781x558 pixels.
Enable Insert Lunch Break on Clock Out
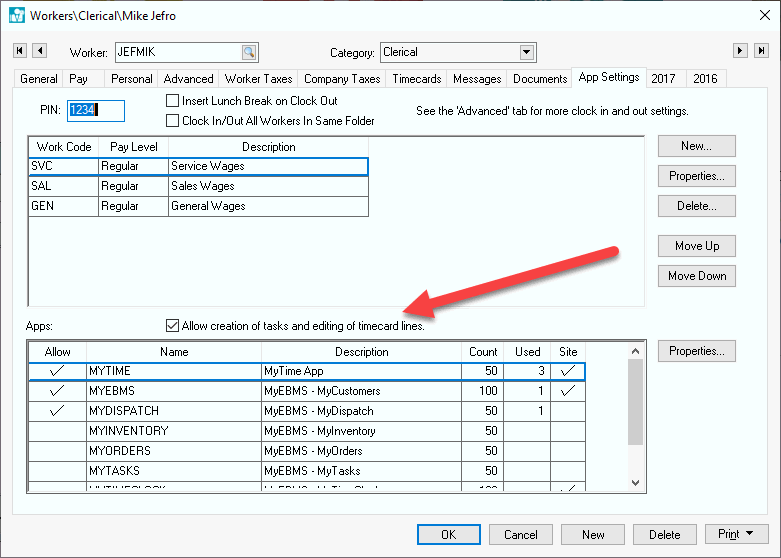[x=173, y=101]
